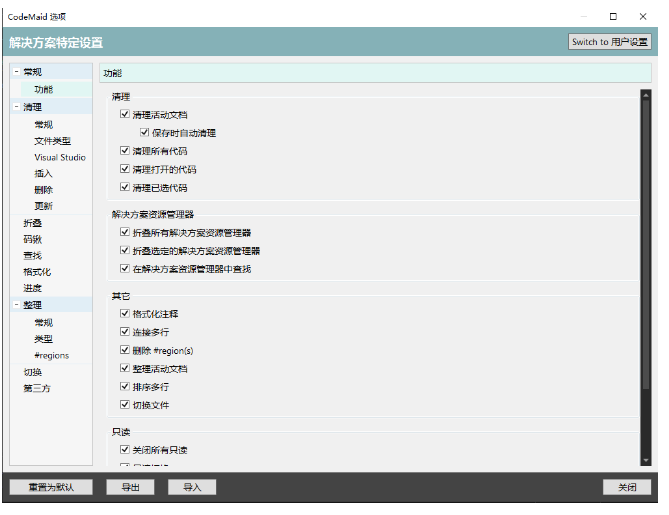Toggle 折叠选定的解决方案资源管理器 checkbox

(x=125, y=250)
